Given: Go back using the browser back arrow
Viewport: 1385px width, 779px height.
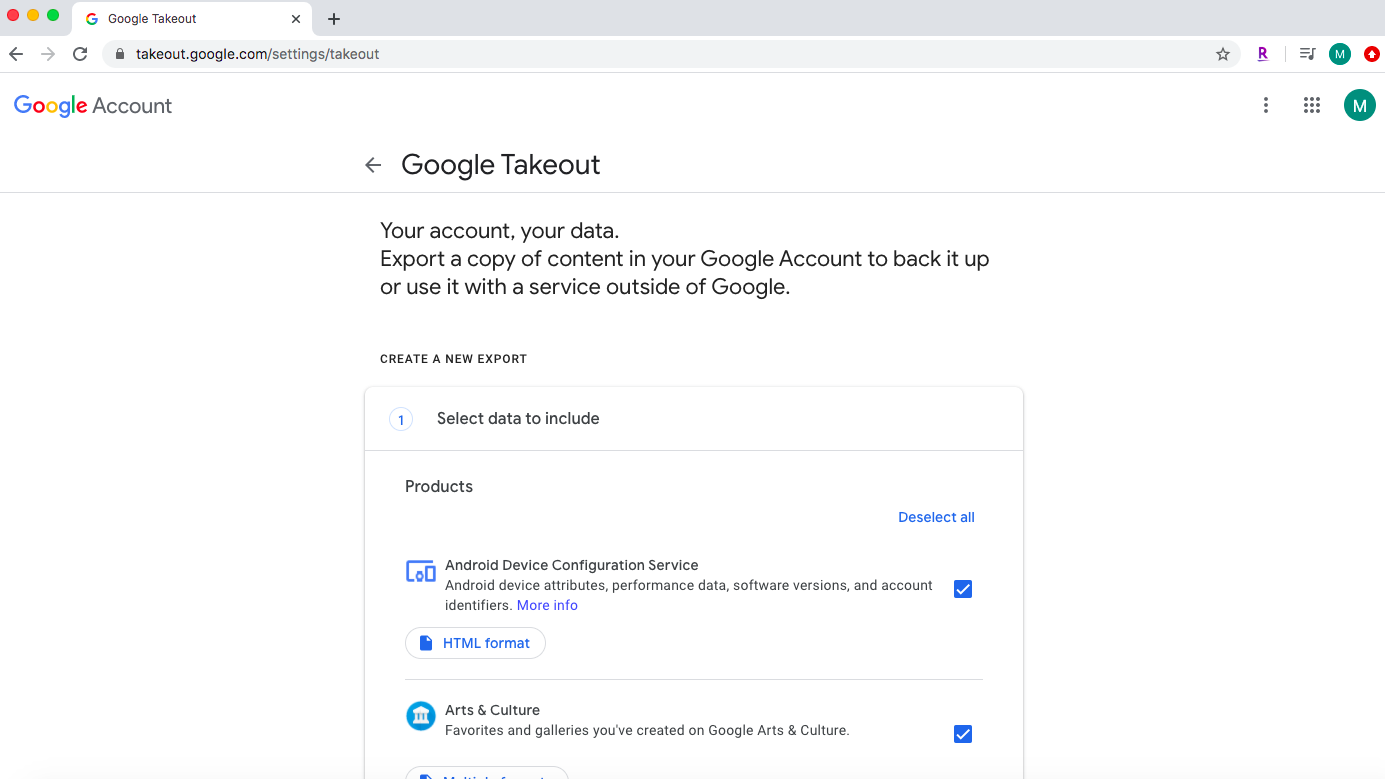Looking at the screenshot, I should click(16, 54).
